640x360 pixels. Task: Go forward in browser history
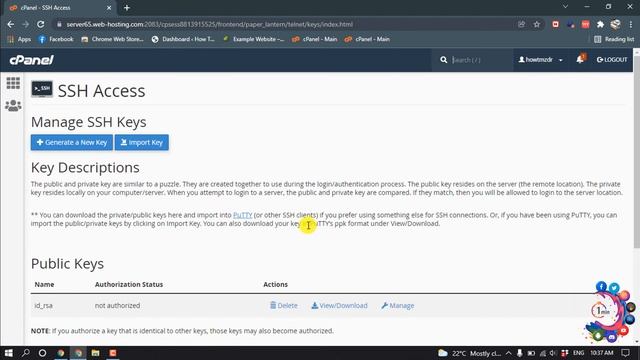[26, 24]
